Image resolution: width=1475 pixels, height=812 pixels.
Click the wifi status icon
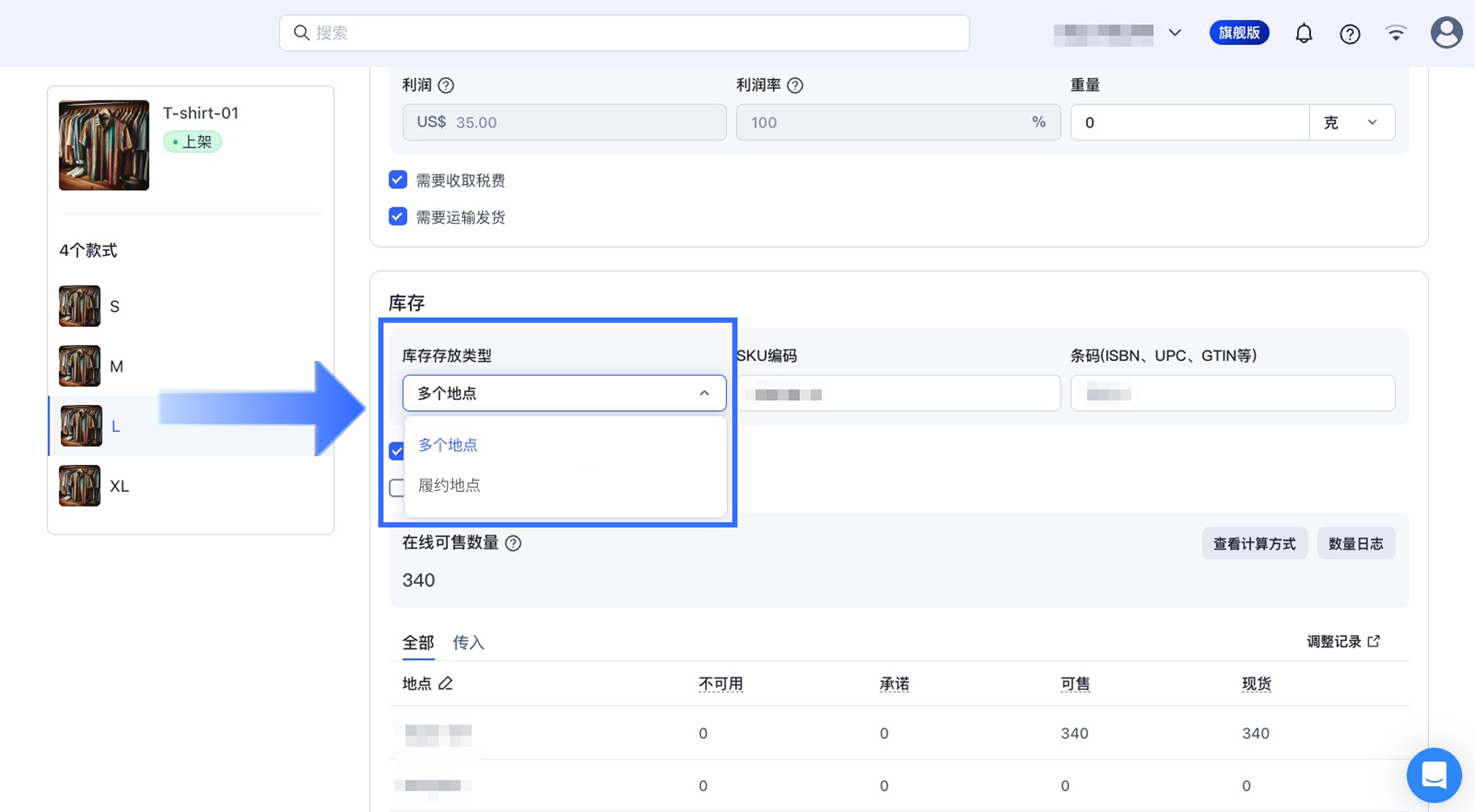(x=1395, y=34)
